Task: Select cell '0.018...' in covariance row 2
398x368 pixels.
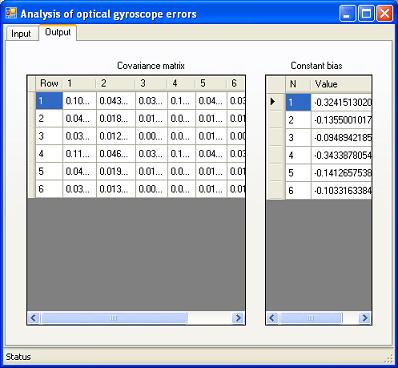Action: click(x=116, y=118)
